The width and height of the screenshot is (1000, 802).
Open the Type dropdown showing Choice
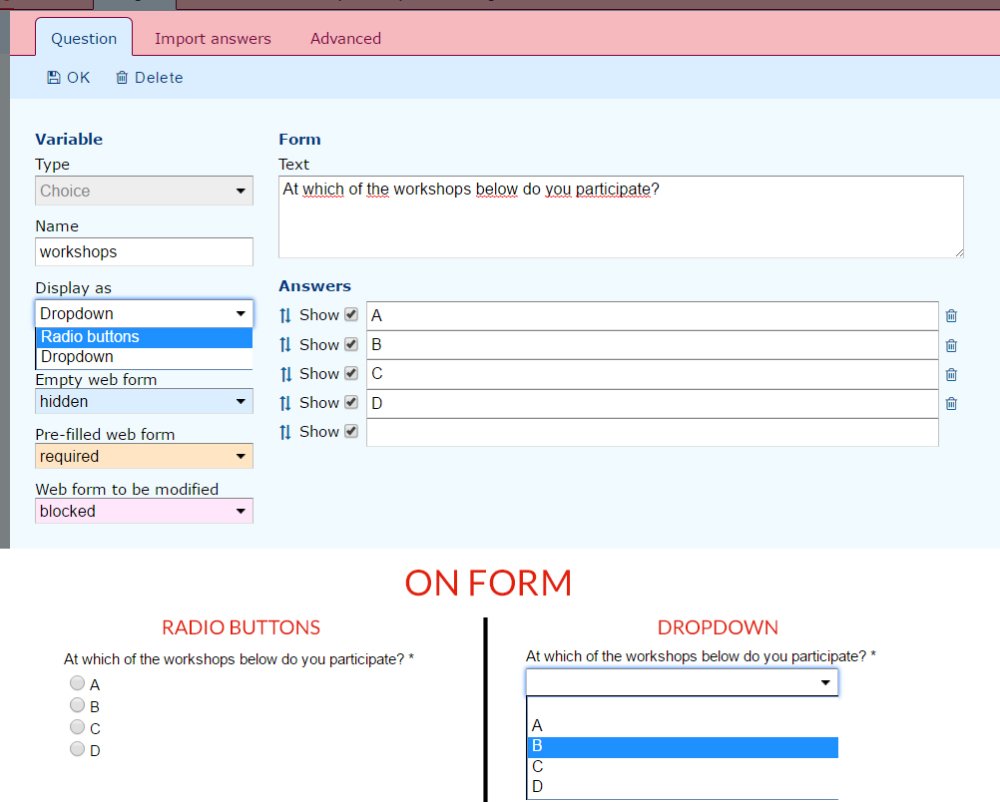[x=144, y=191]
